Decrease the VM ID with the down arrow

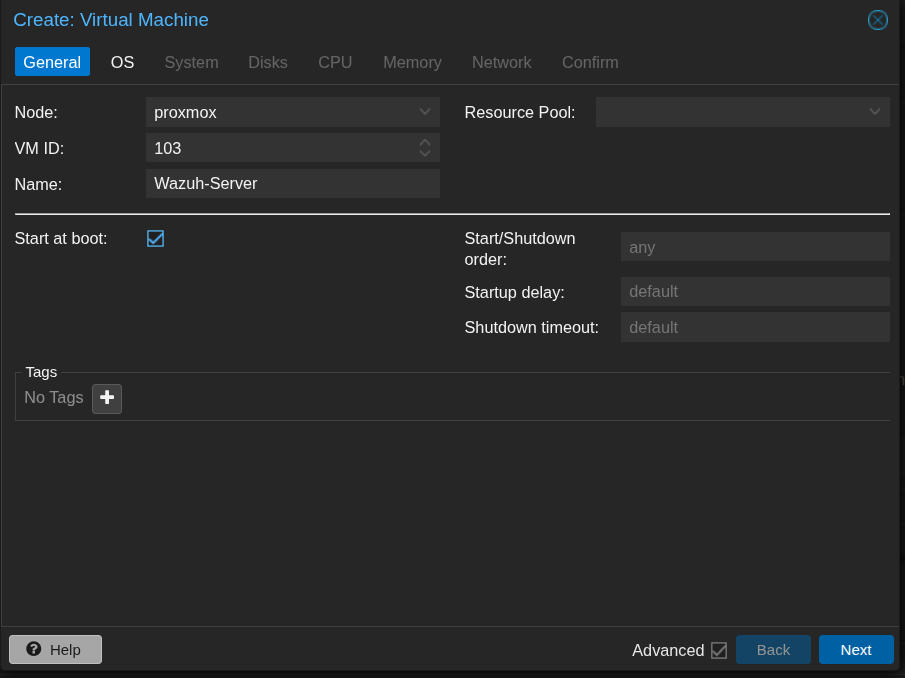425,154
